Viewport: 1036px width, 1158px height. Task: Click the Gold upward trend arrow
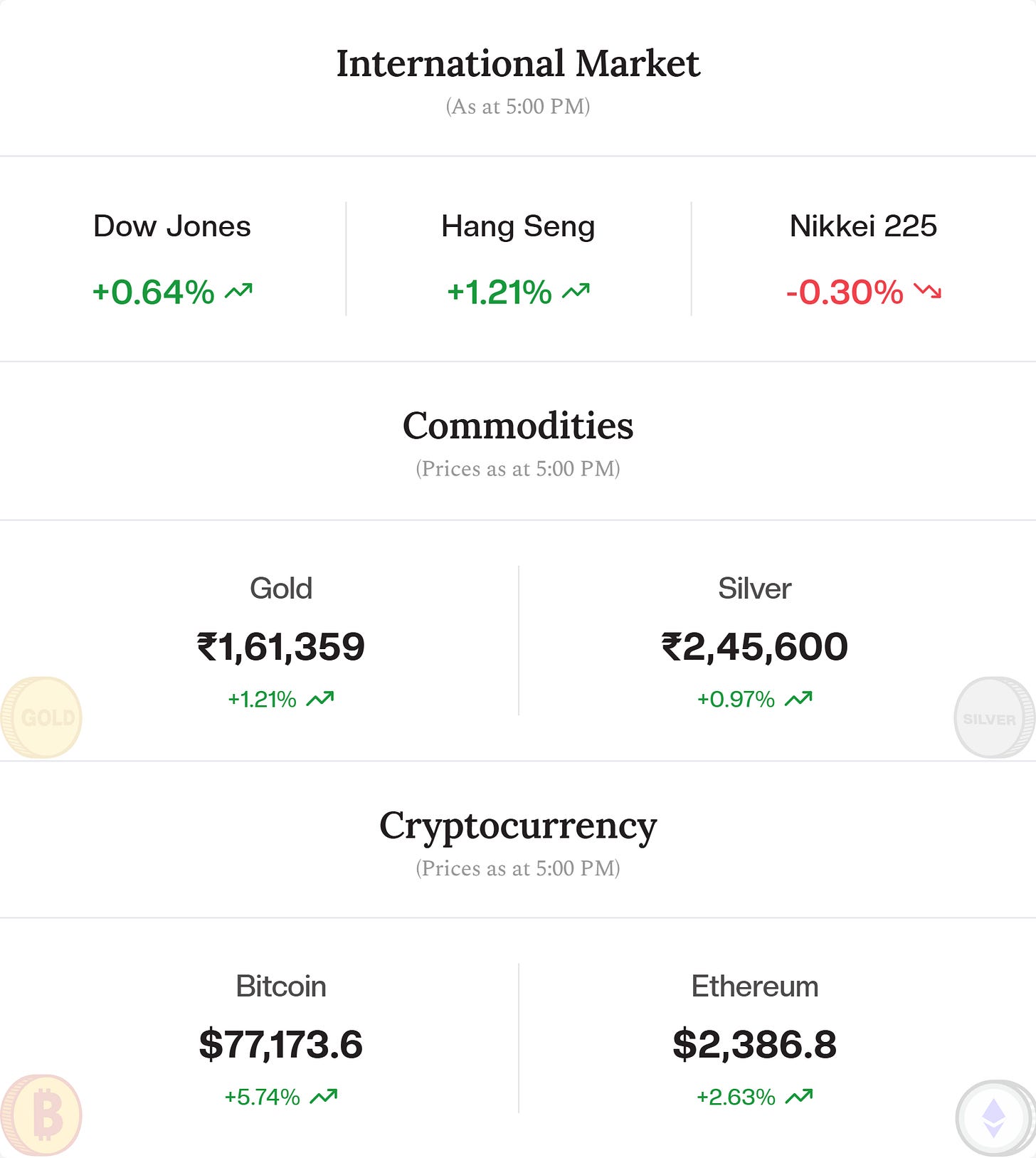[320, 699]
